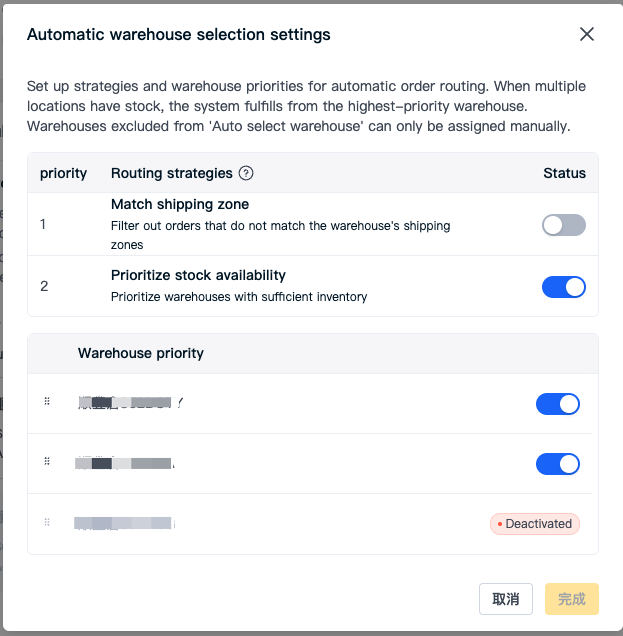
Task: Click the Deactivated status badge
Action: [x=535, y=524]
